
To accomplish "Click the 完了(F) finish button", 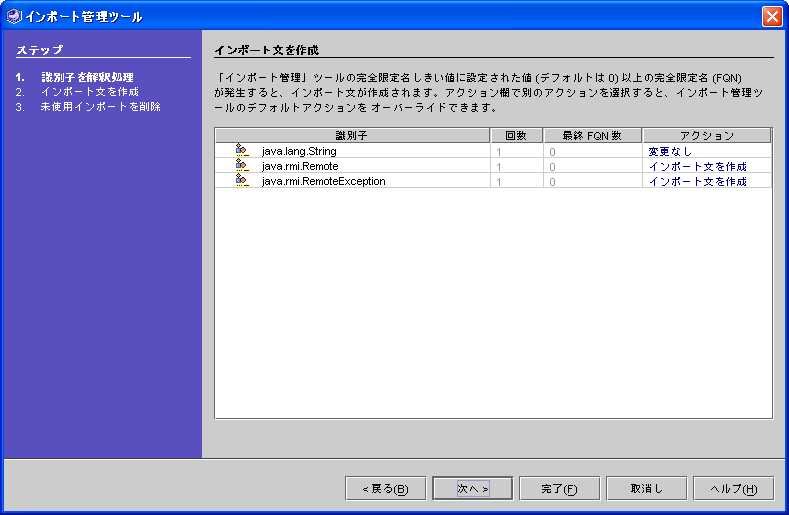I will [559, 488].
